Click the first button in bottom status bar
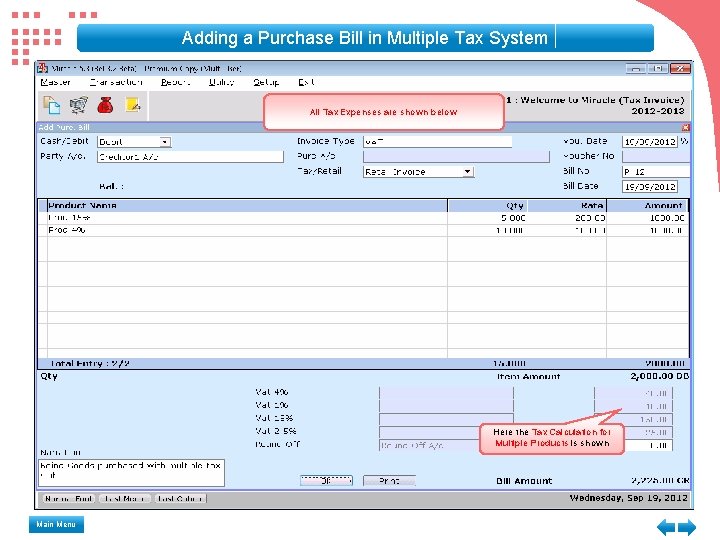Viewport: 720px width, 540px height. click(69, 499)
